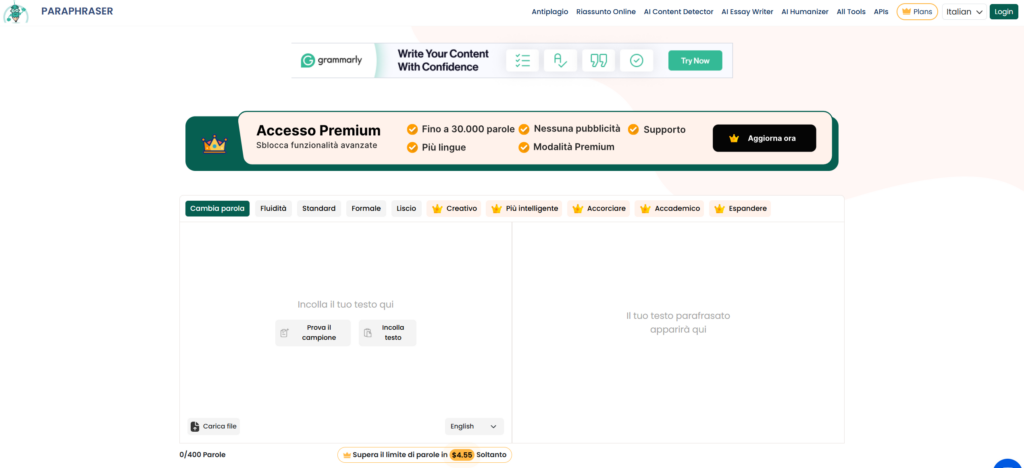1024x468 pixels.
Task: Open the blue chat widget bubble
Action: 1008,463
